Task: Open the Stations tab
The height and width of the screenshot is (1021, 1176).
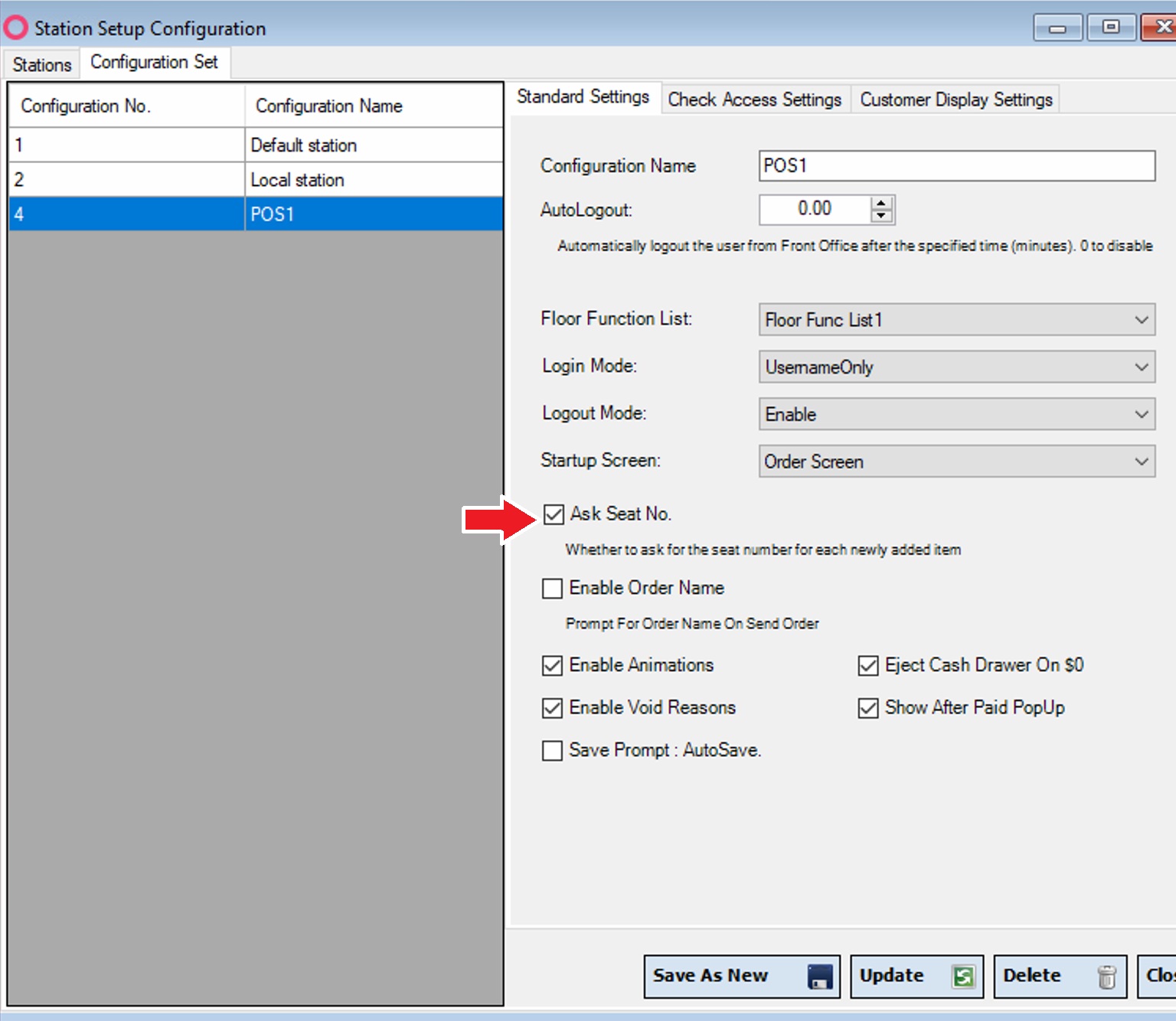Action: tap(42, 65)
